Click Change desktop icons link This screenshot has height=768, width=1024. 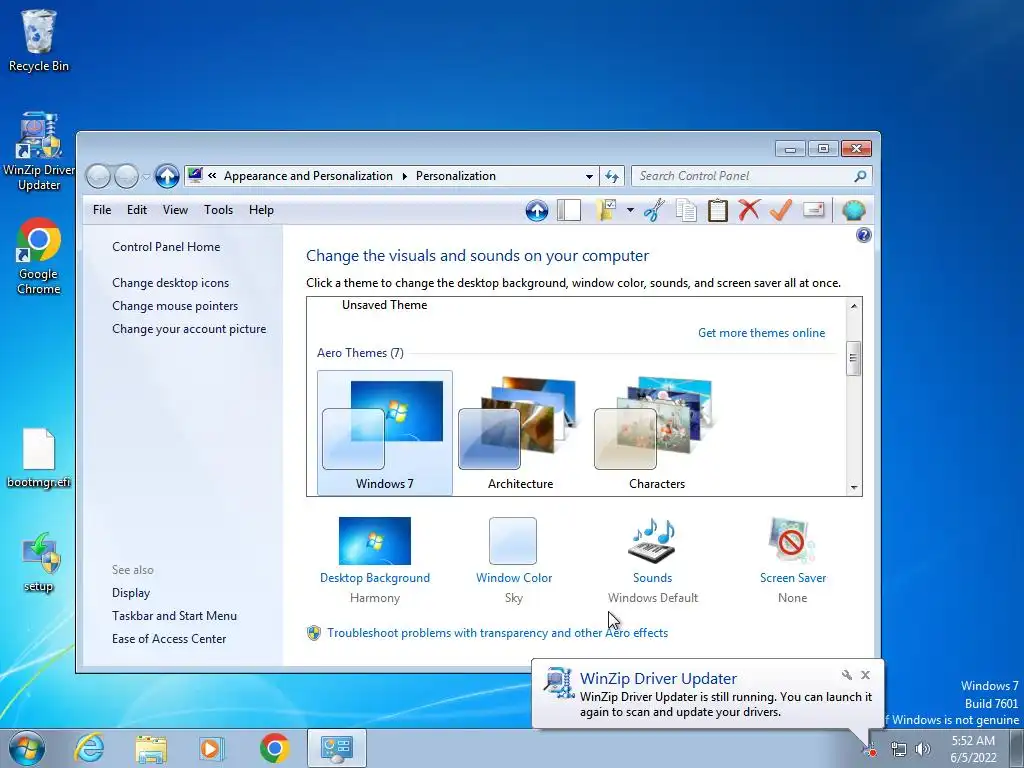click(170, 283)
